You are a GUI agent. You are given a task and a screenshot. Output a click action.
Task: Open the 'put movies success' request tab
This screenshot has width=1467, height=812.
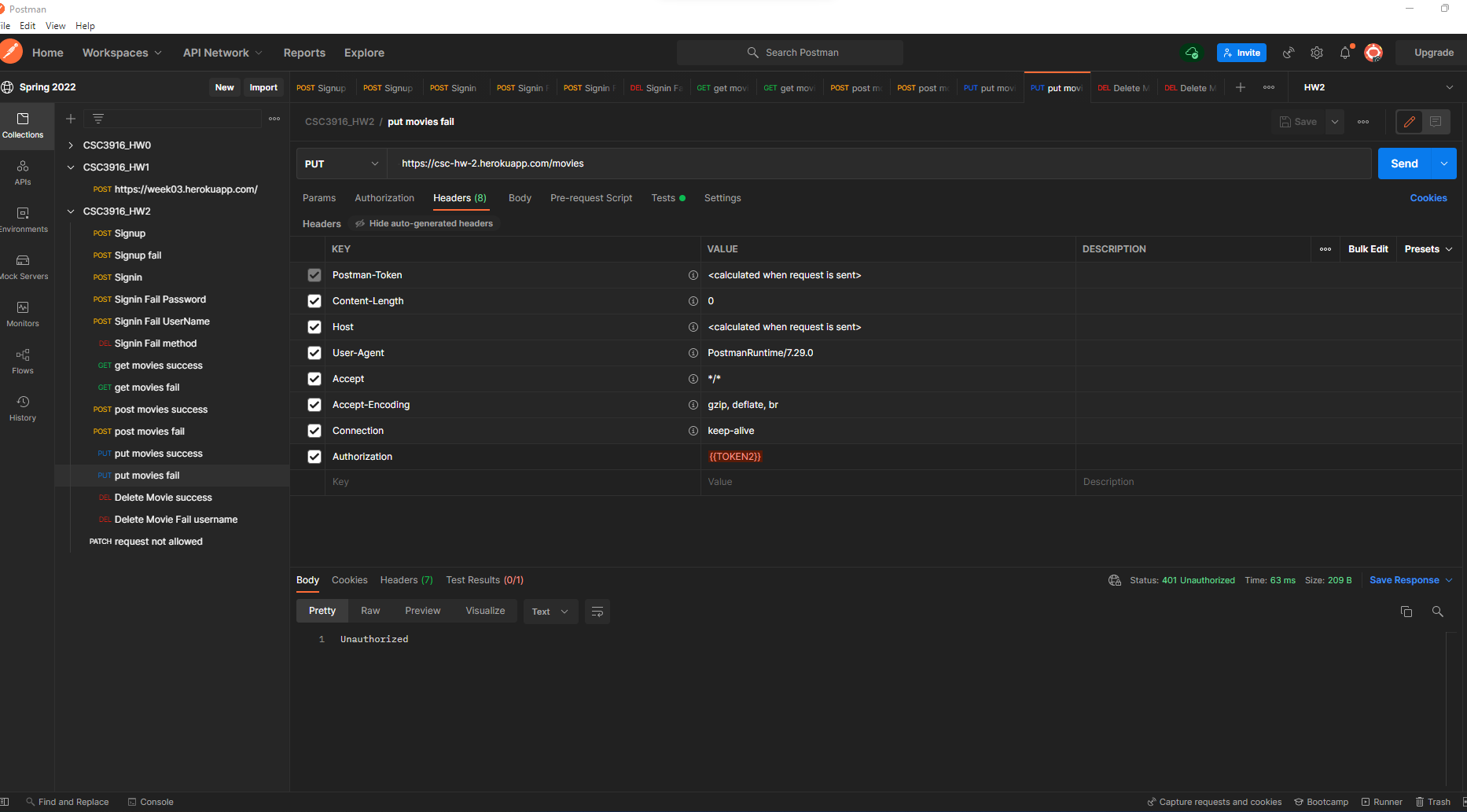click(989, 87)
